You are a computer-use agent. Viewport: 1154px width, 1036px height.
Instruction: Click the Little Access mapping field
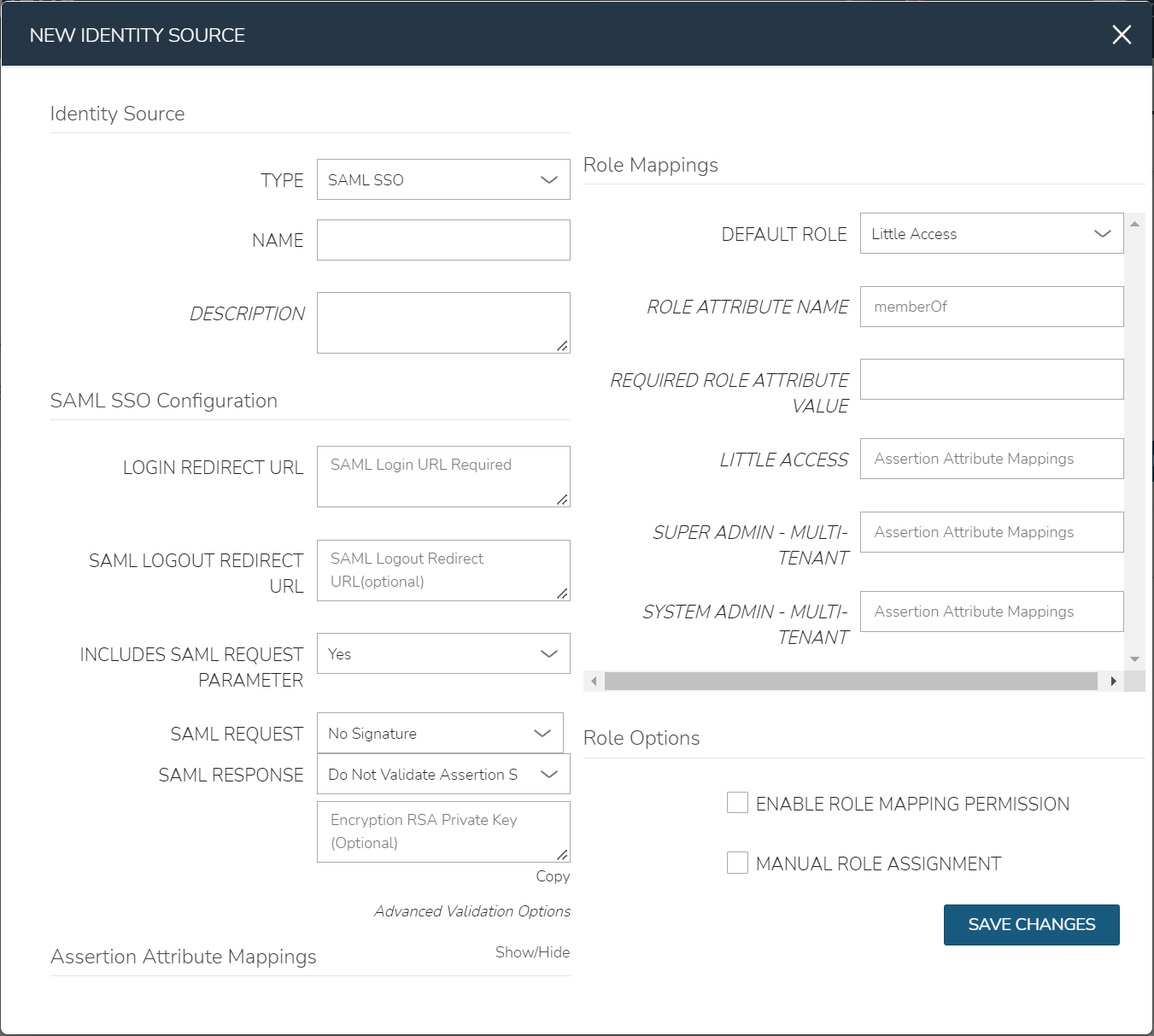pos(991,459)
